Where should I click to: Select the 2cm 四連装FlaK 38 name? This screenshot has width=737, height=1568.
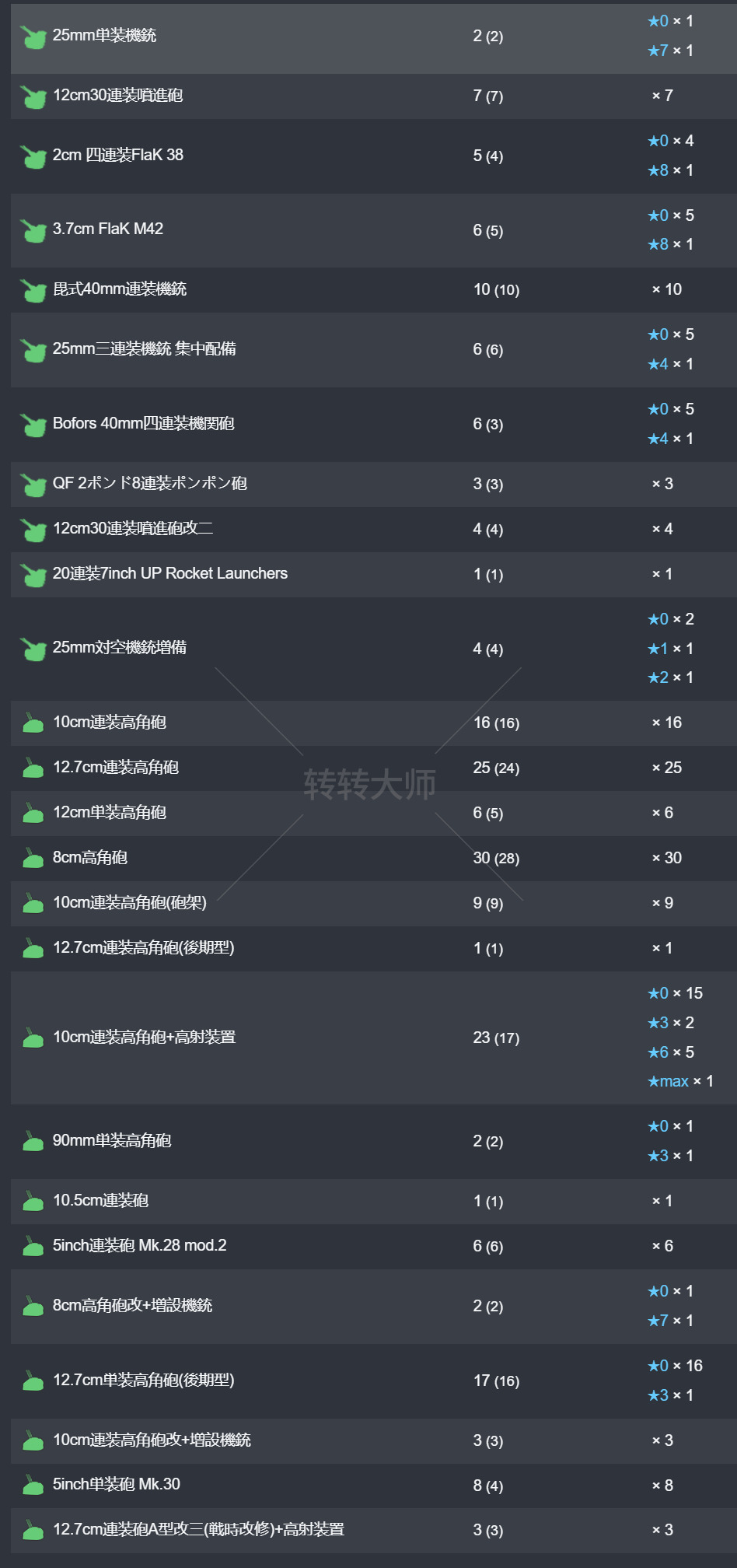click(x=118, y=155)
